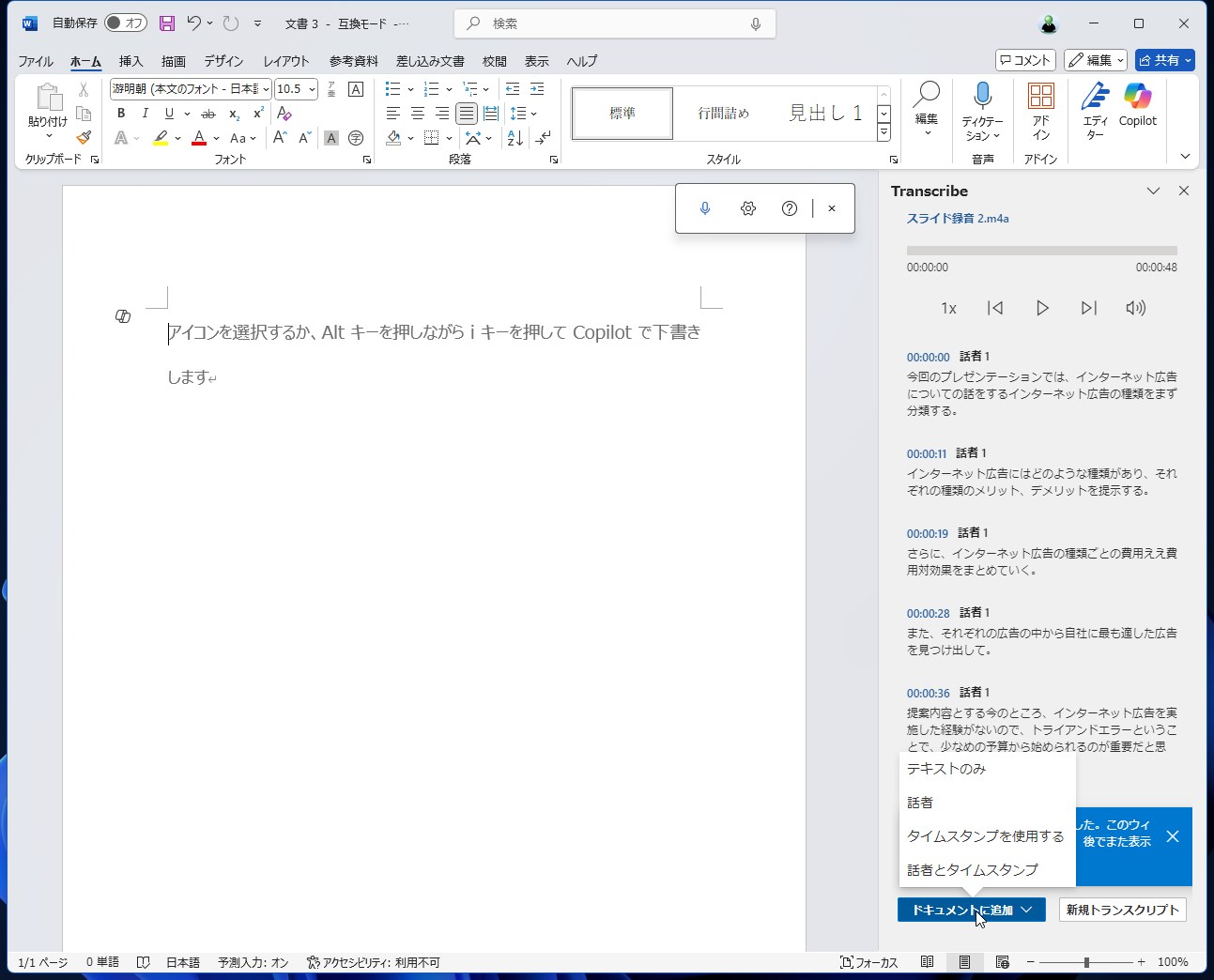
Task: Apply yellow text highlight color
Action: pyautogui.click(x=161, y=138)
